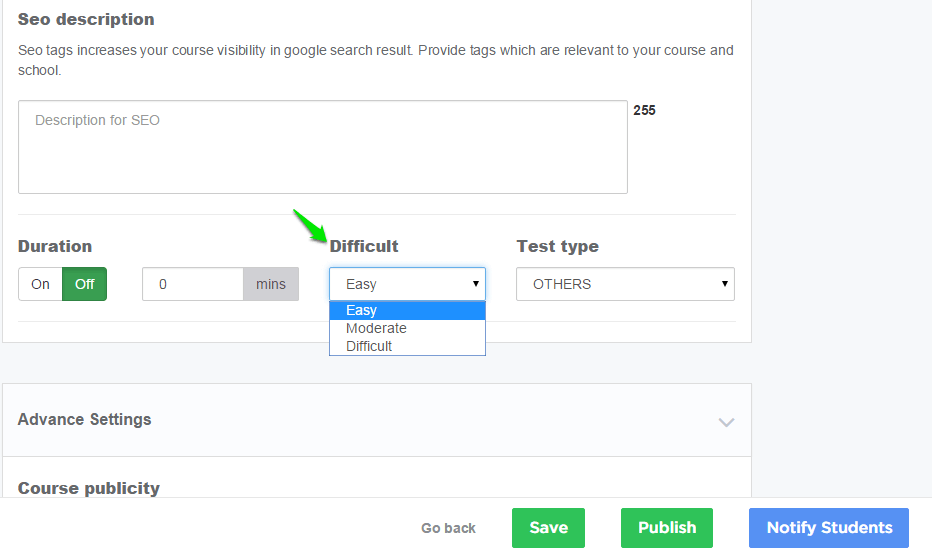Screen dimensions: 932x553
Task: Click the Publish button
Action: point(667,528)
